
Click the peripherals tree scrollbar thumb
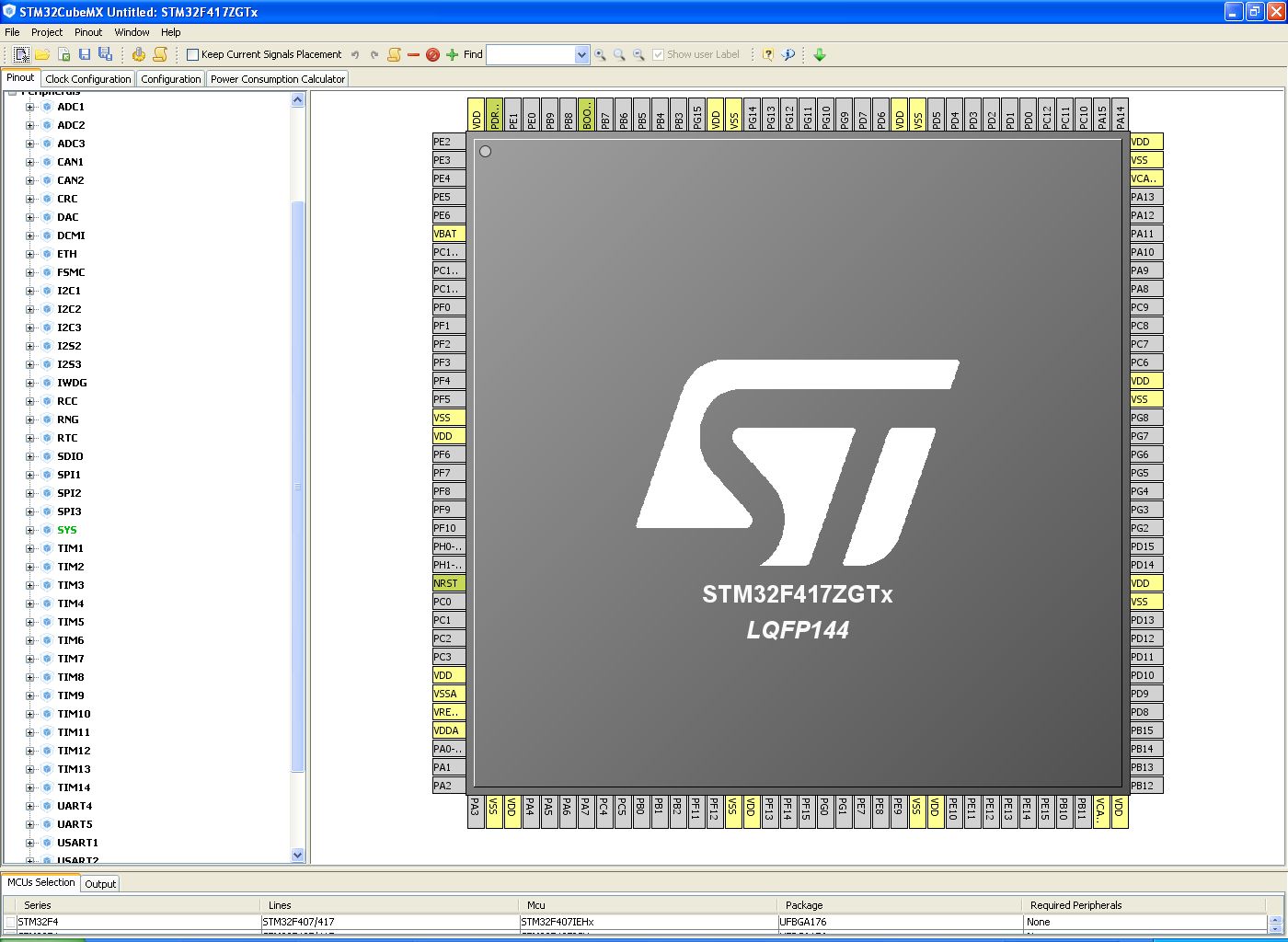click(297, 487)
